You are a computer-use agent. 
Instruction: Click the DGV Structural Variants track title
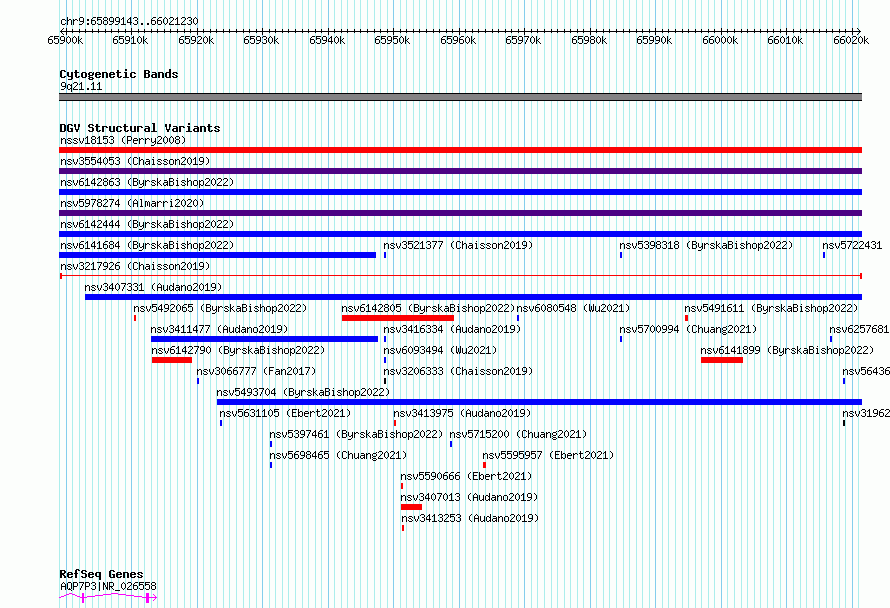pos(140,128)
